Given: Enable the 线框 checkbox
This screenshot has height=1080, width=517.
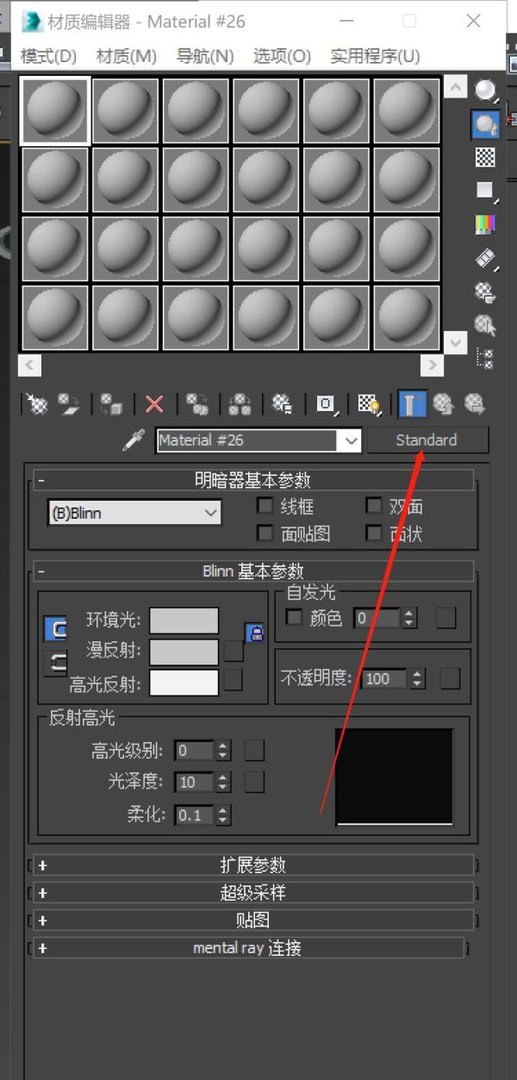Looking at the screenshot, I should pos(264,506).
